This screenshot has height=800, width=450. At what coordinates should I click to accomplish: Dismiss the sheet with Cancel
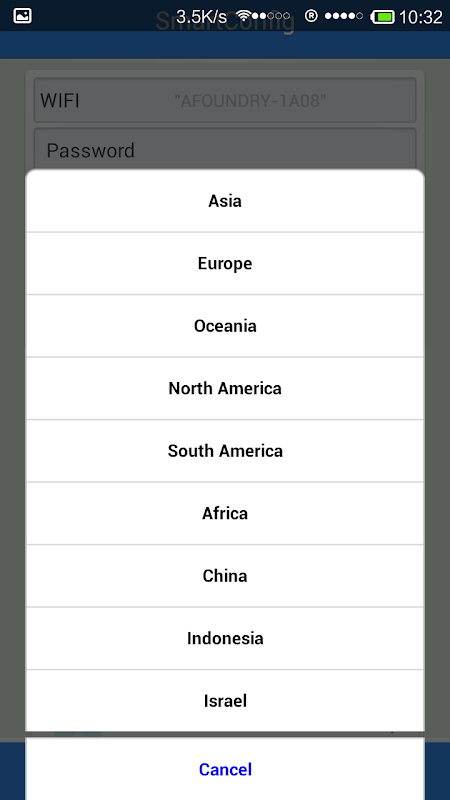[225, 769]
